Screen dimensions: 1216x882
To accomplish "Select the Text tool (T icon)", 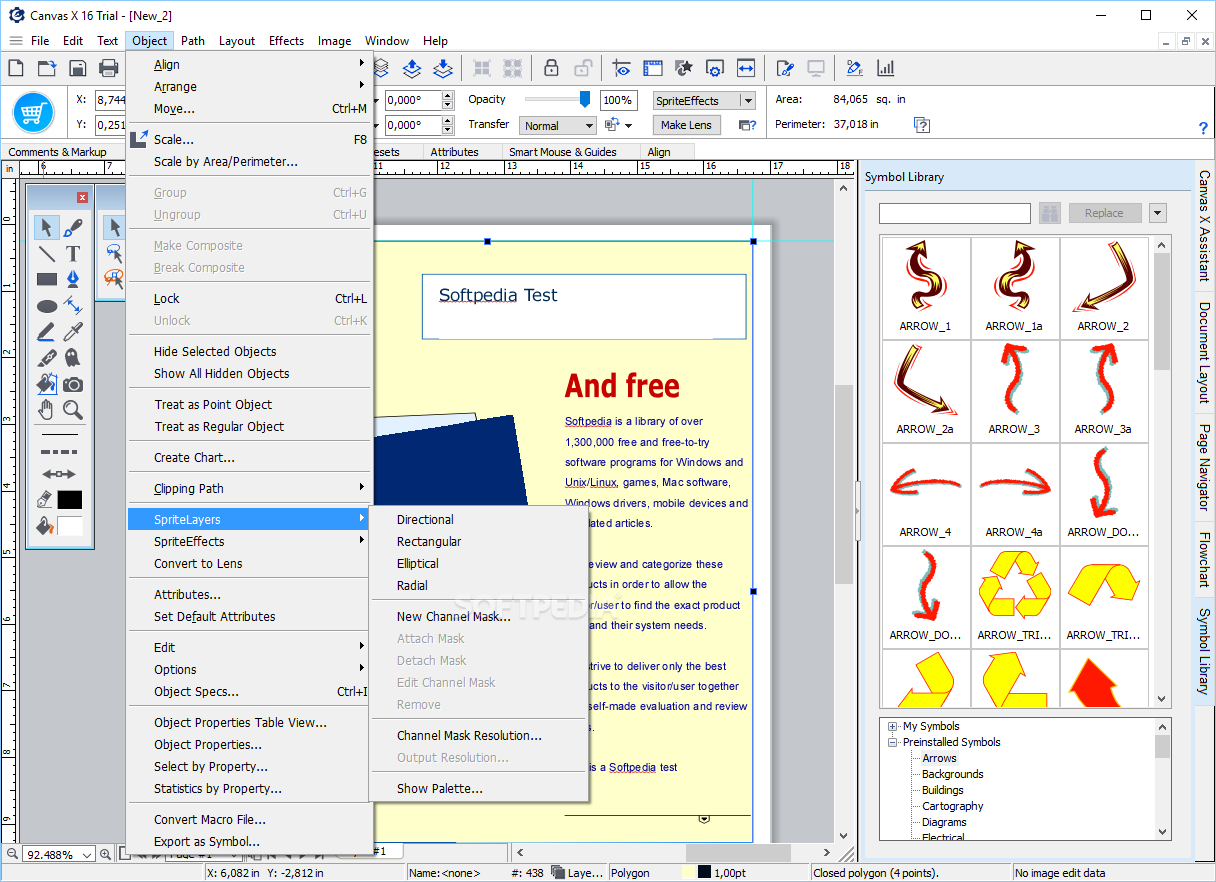I will [73, 253].
